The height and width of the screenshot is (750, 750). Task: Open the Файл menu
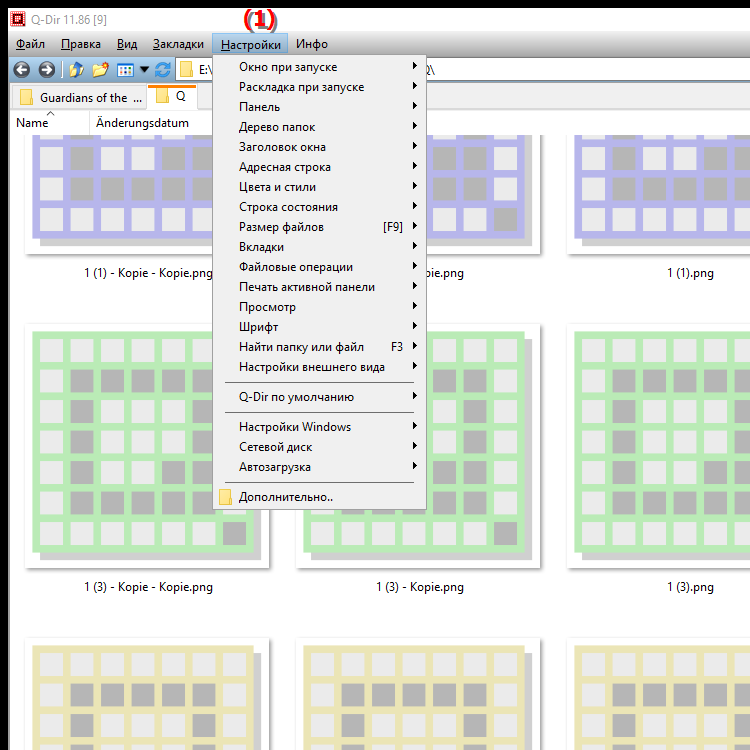(30, 44)
